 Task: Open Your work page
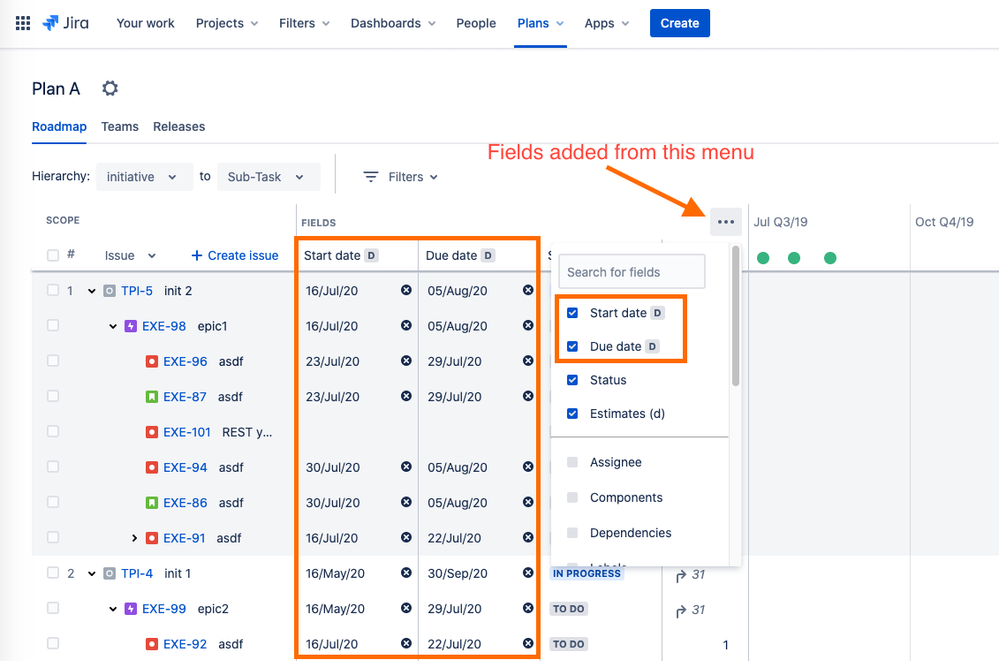click(145, 24)
